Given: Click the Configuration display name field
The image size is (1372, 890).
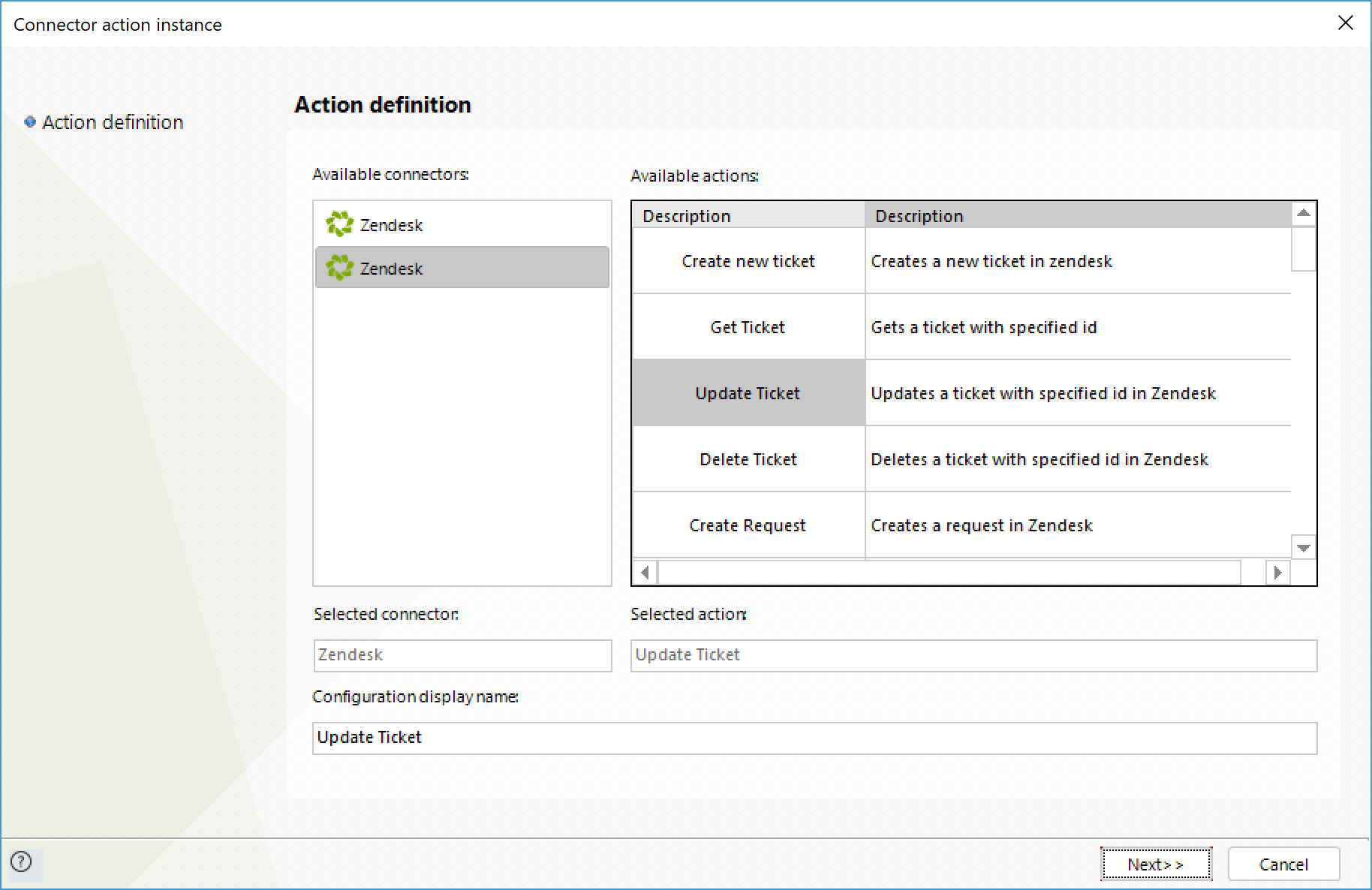Looking at the screenshot, I should (814, 738).
